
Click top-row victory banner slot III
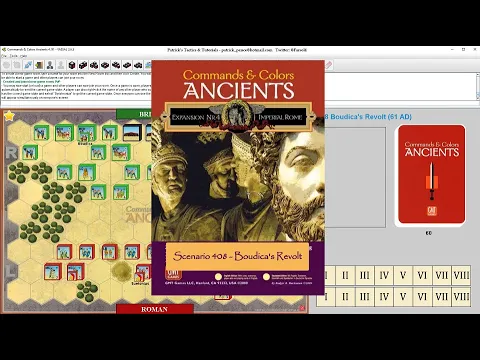point(365,275)
